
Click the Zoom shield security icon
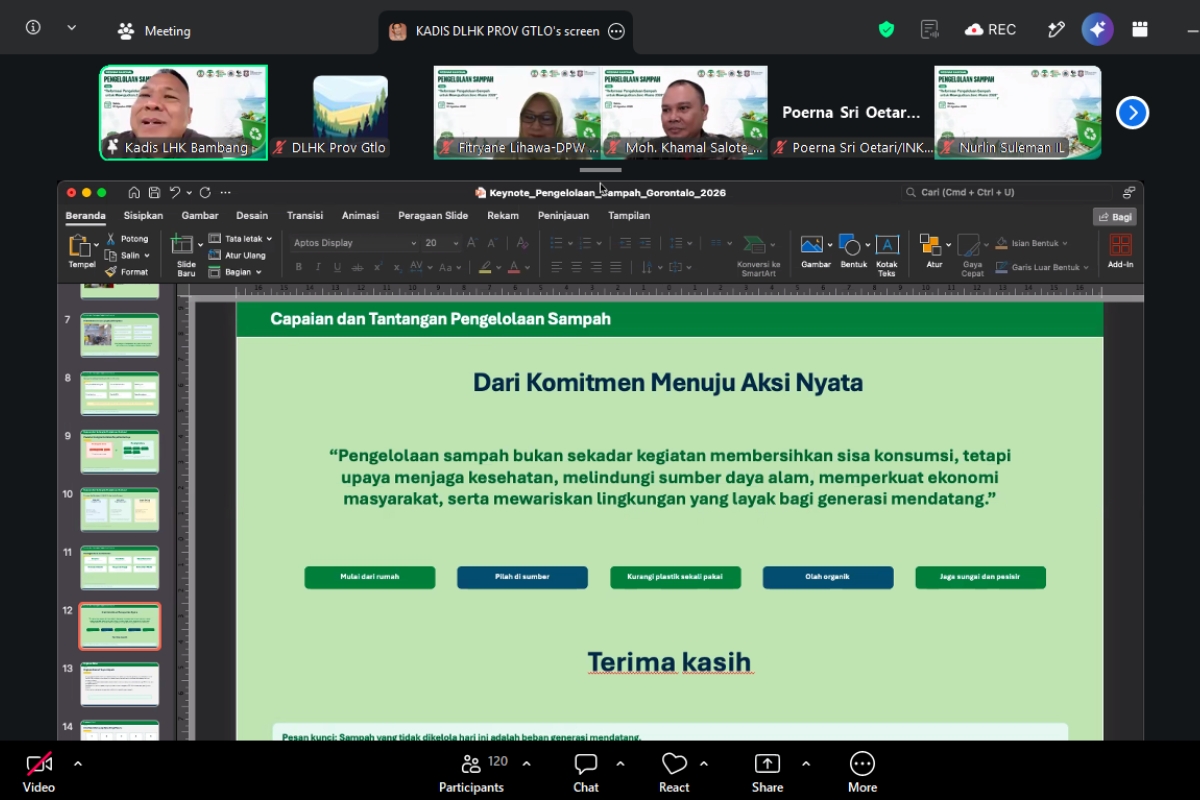click(x=886, y=30)
